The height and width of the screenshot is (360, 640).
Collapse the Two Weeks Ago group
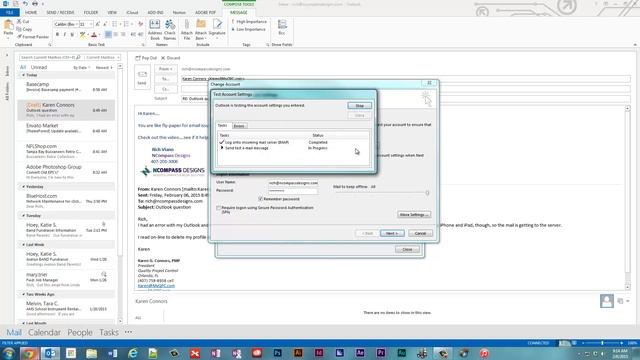pyautogui.click(x=23, y=294)
